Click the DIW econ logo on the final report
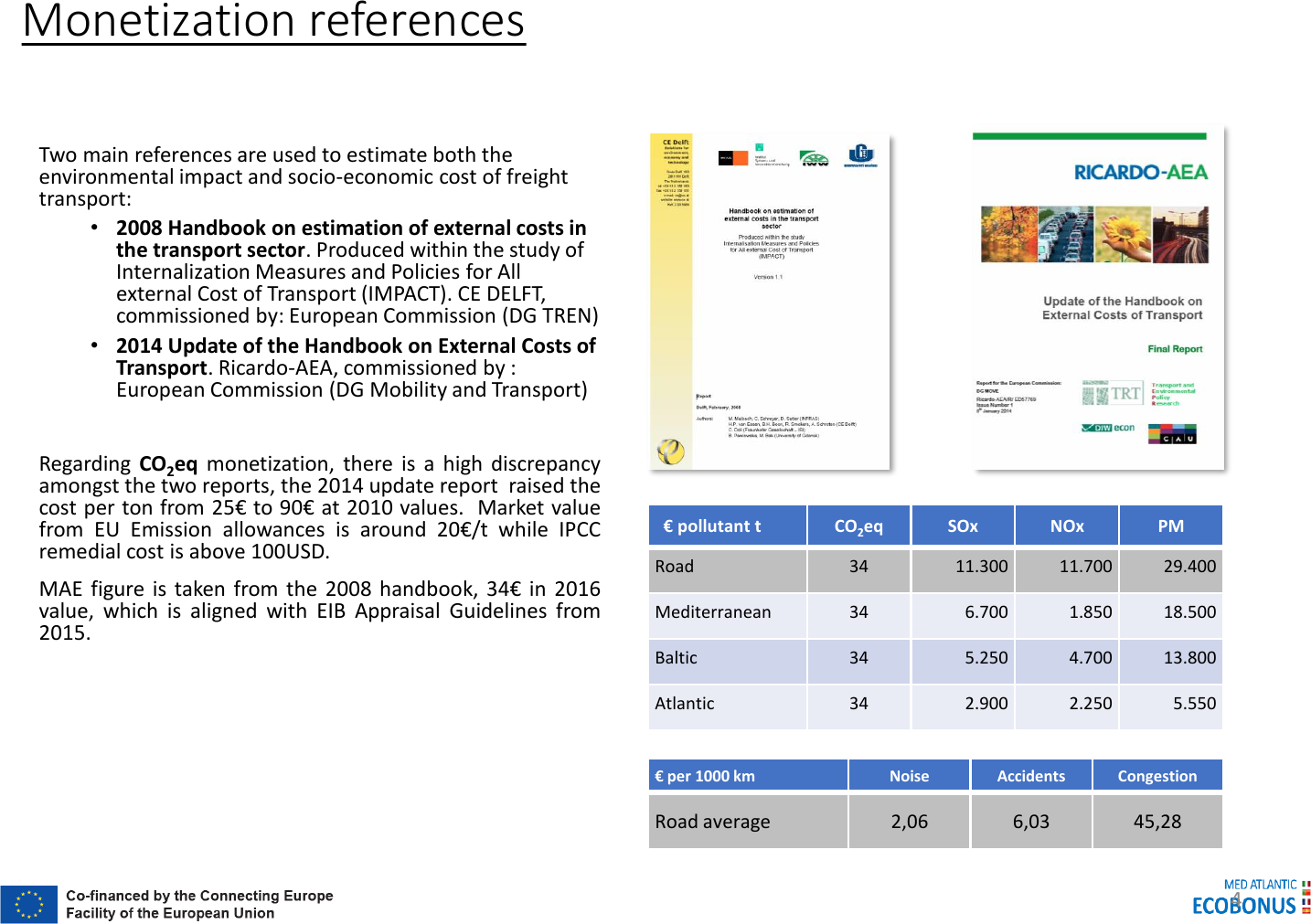1311x924 pixels. pos(1108,428)
